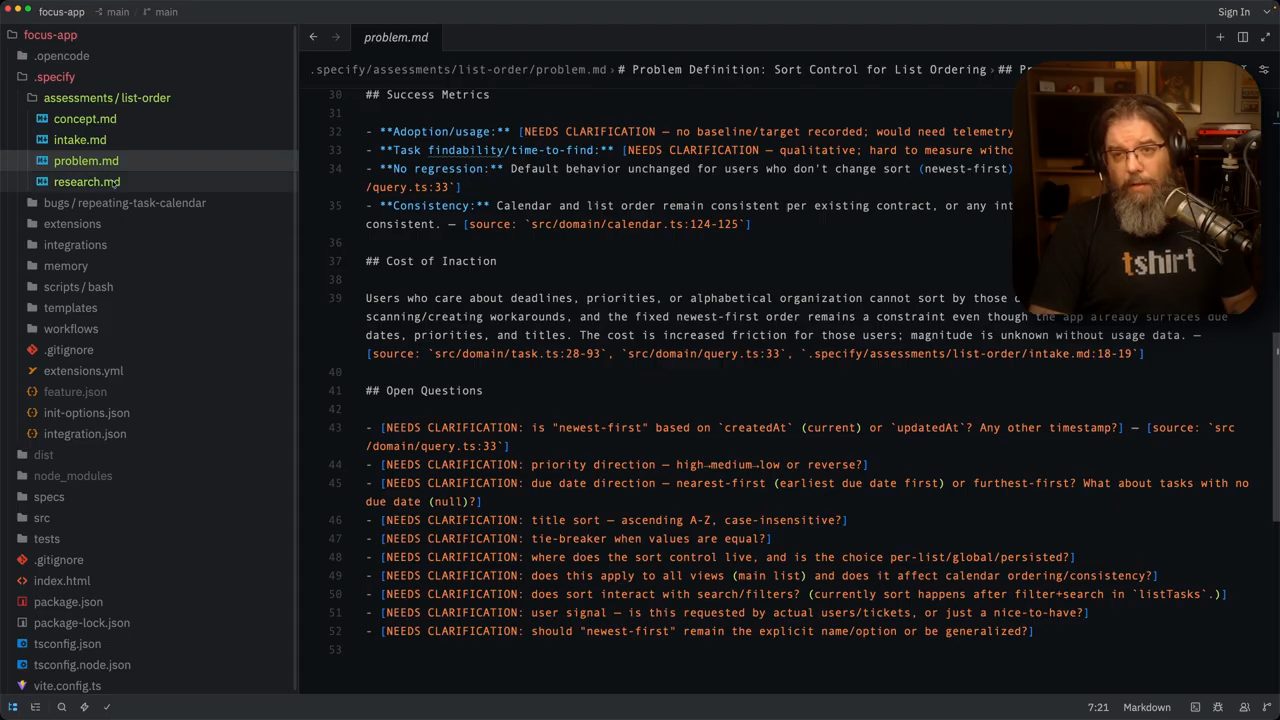
Task: Open the git branch panel icon
Action: pyautogui.click(x=1265, y=707)
